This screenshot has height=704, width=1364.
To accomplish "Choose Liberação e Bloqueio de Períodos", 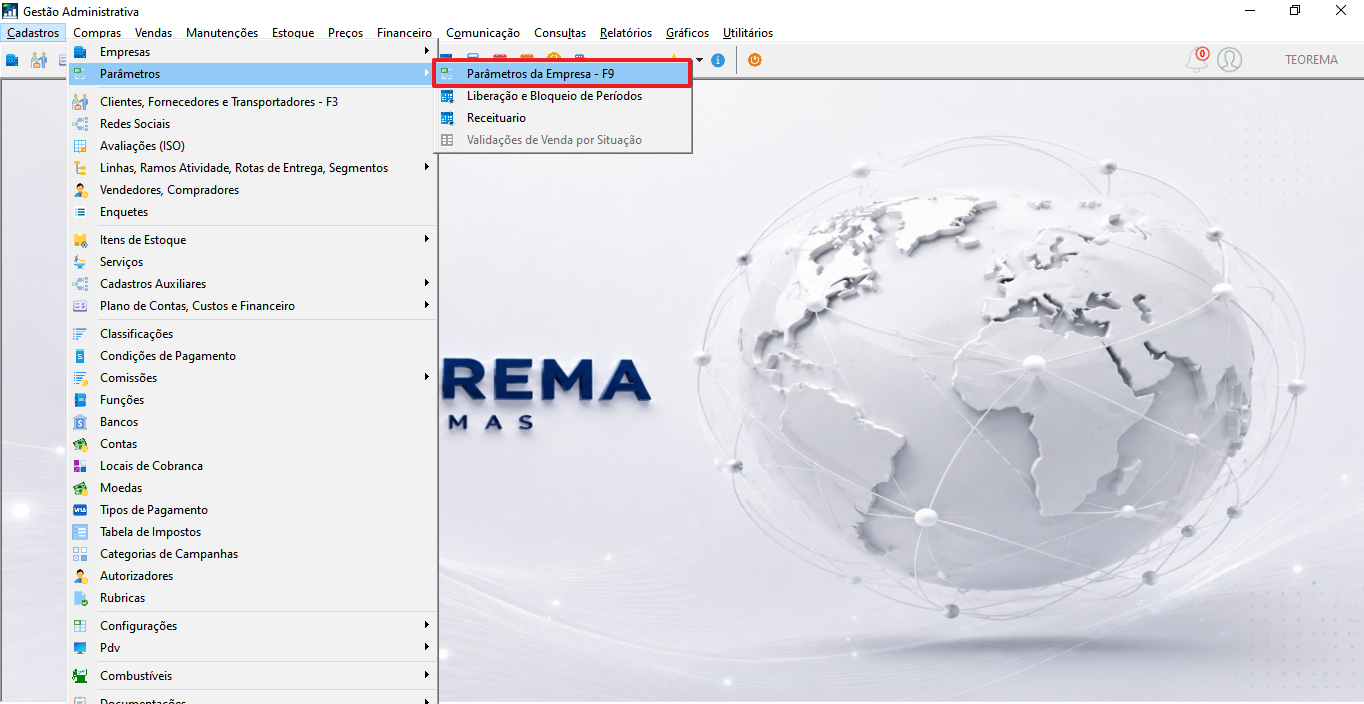I will 562,96.
